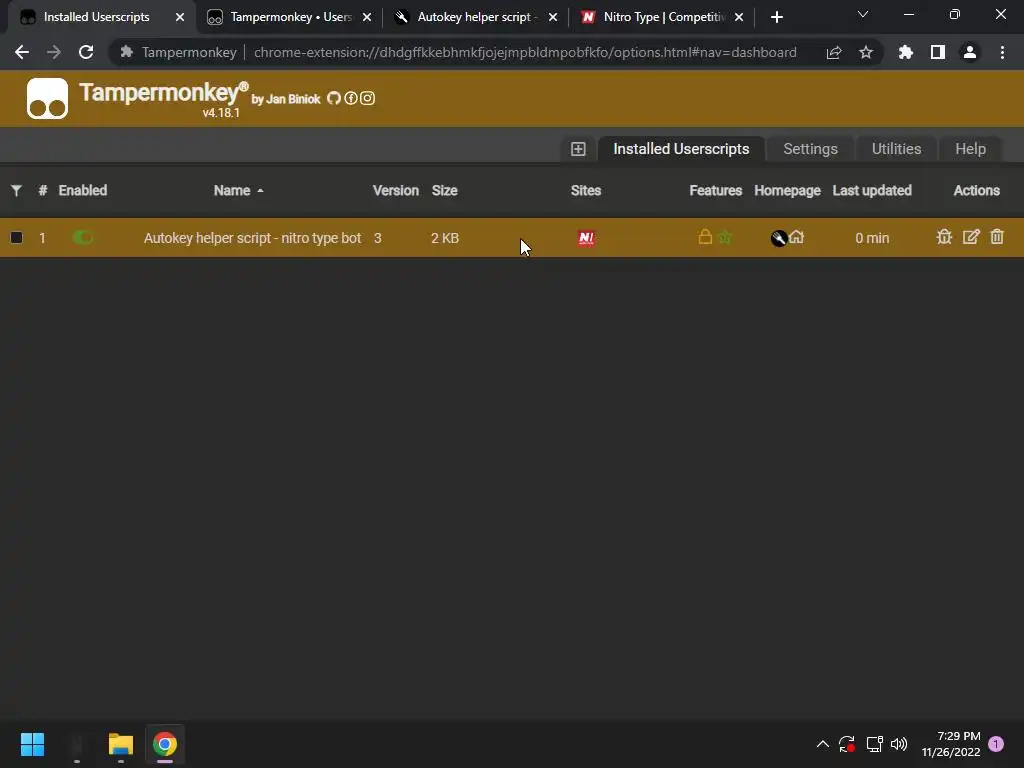The width and height of the screenshot is (1024, 768).
Task: Open the Windows Start menu
Action: (x=32, y=744)
